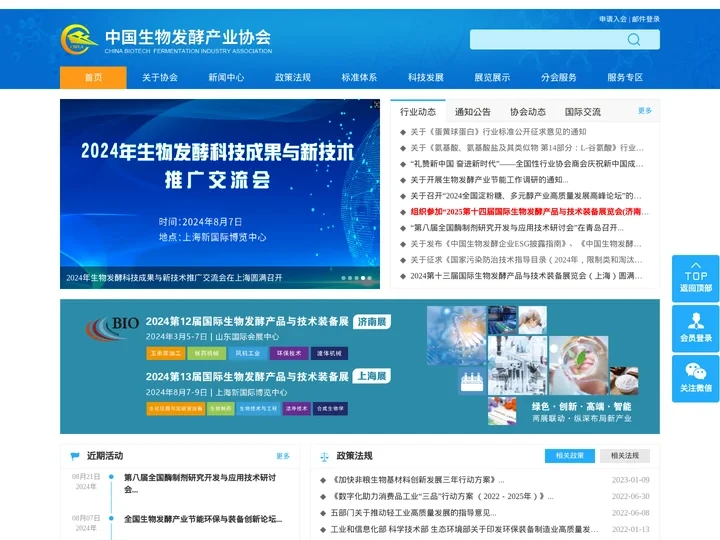Open the 2024第十三届 上海 exhibition article
Viewport: 720px width, 540px height.
point(526,276)
